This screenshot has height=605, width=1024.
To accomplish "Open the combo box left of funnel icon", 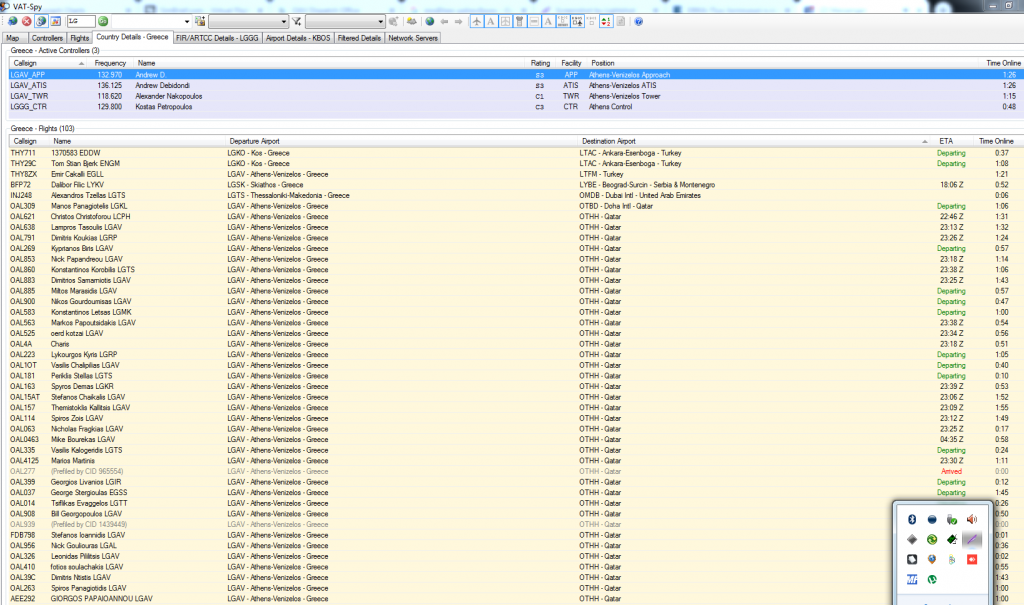I will pyautogui.click(x=248, y=22).
